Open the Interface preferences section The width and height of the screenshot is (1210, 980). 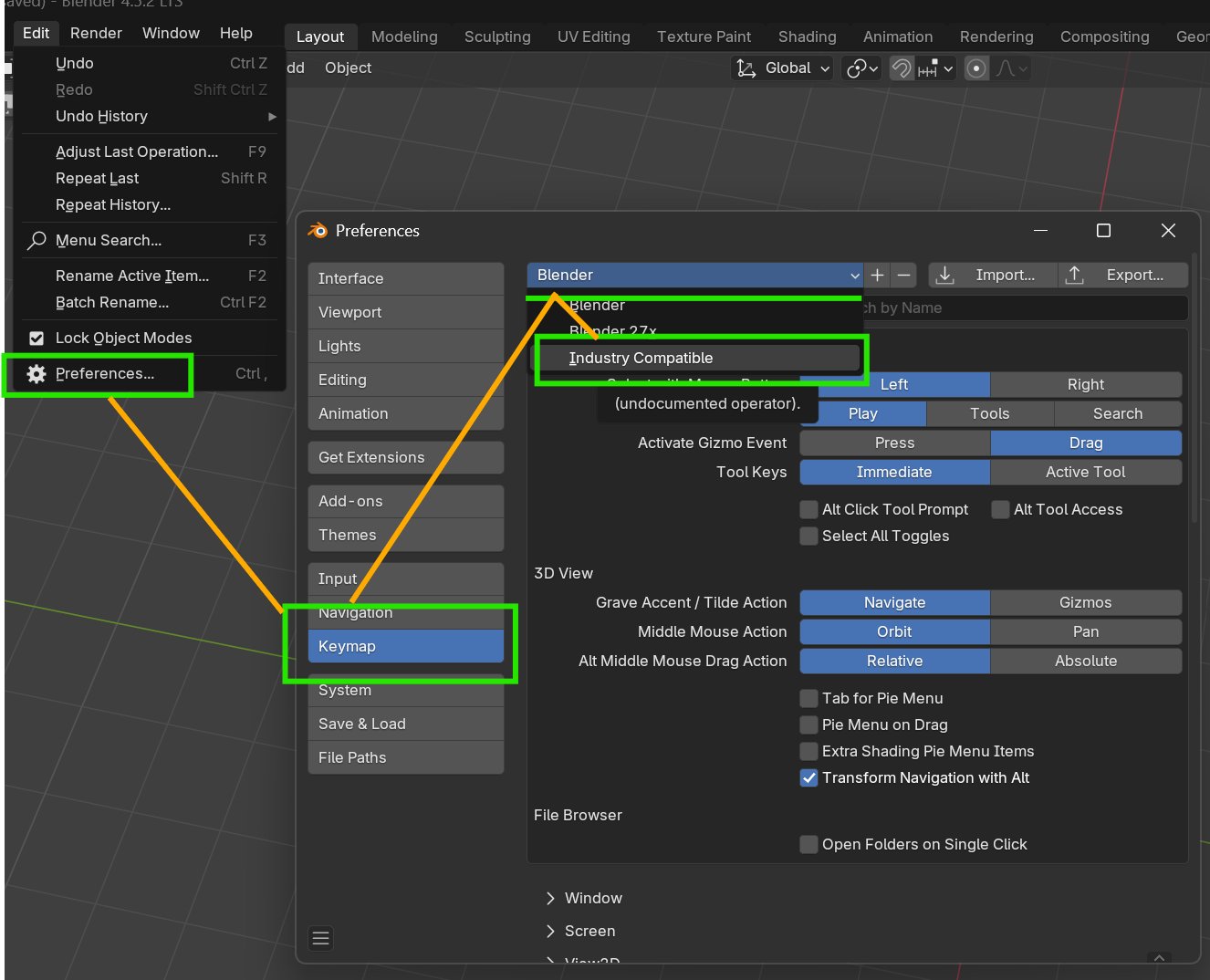pyautogui.click(x=406, y=278)
